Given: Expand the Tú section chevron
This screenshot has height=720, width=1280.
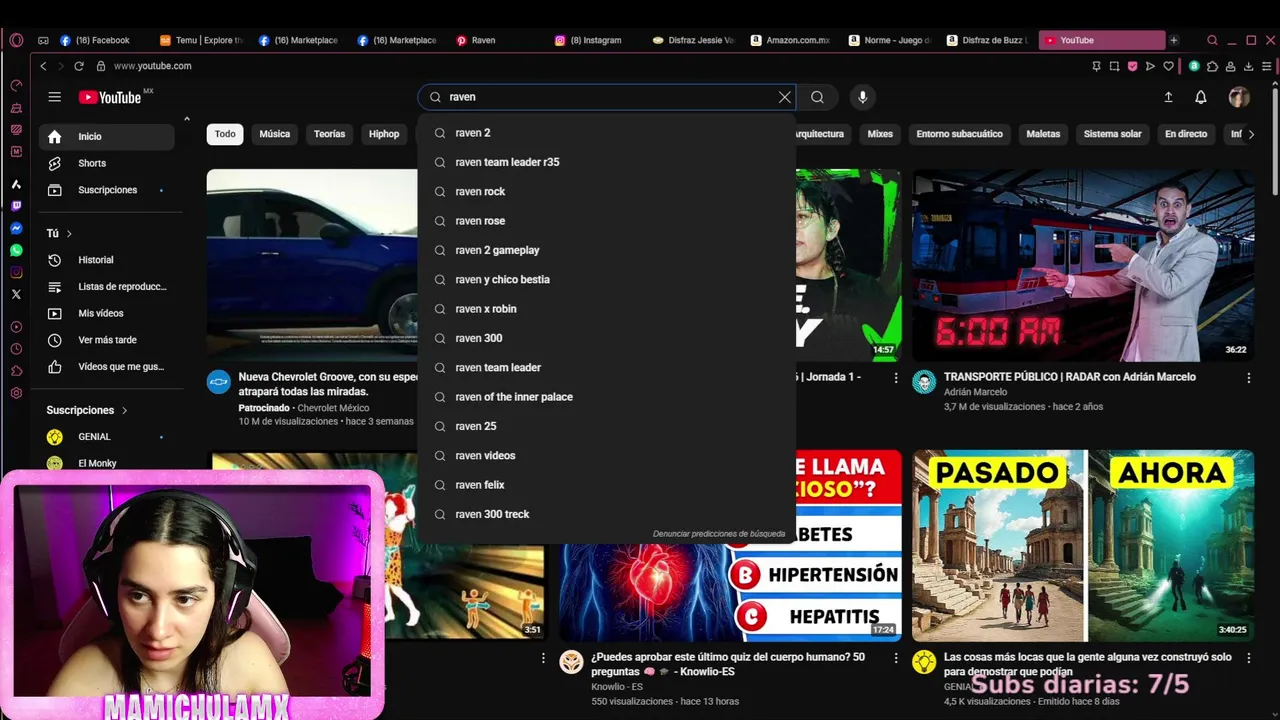Looking at the screenshot, I should pyautogui.click(x=69, y=233).
